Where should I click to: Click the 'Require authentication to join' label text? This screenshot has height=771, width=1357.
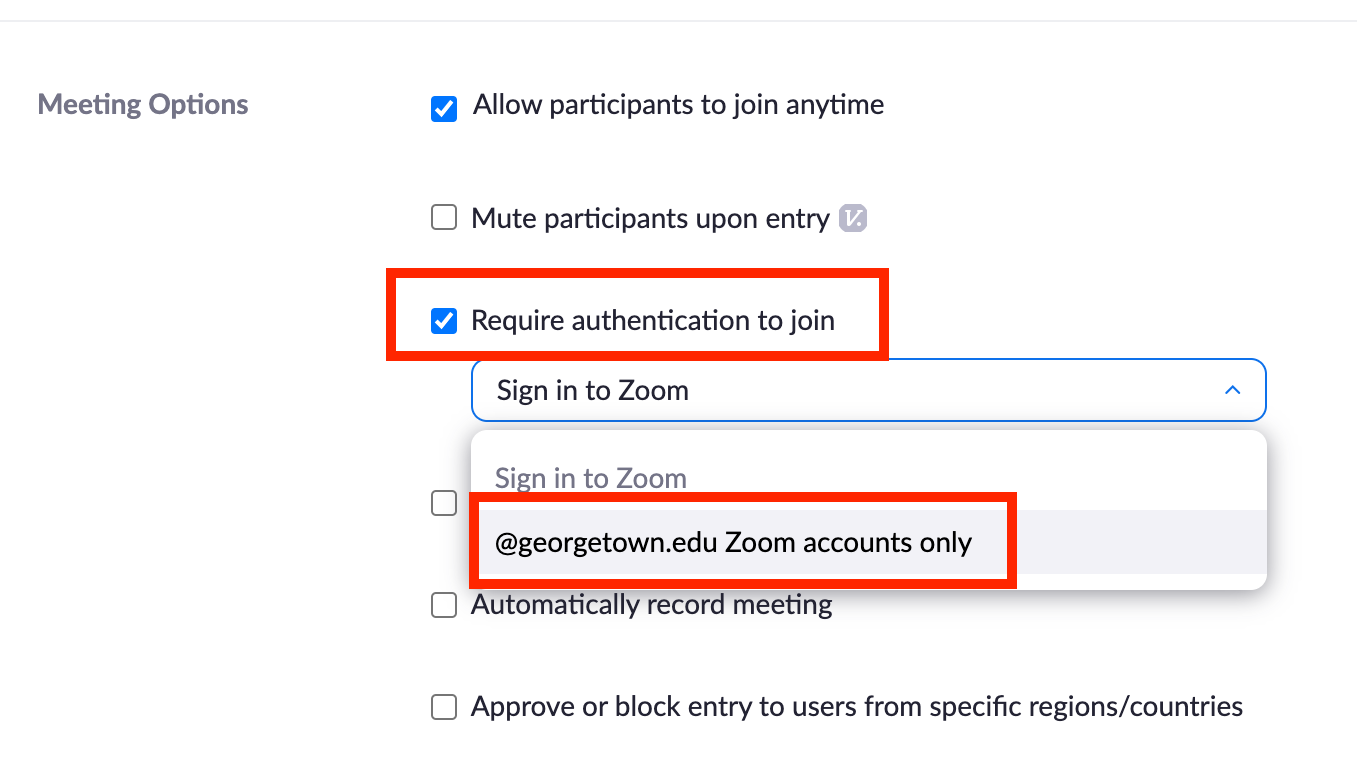click(652, 321)
